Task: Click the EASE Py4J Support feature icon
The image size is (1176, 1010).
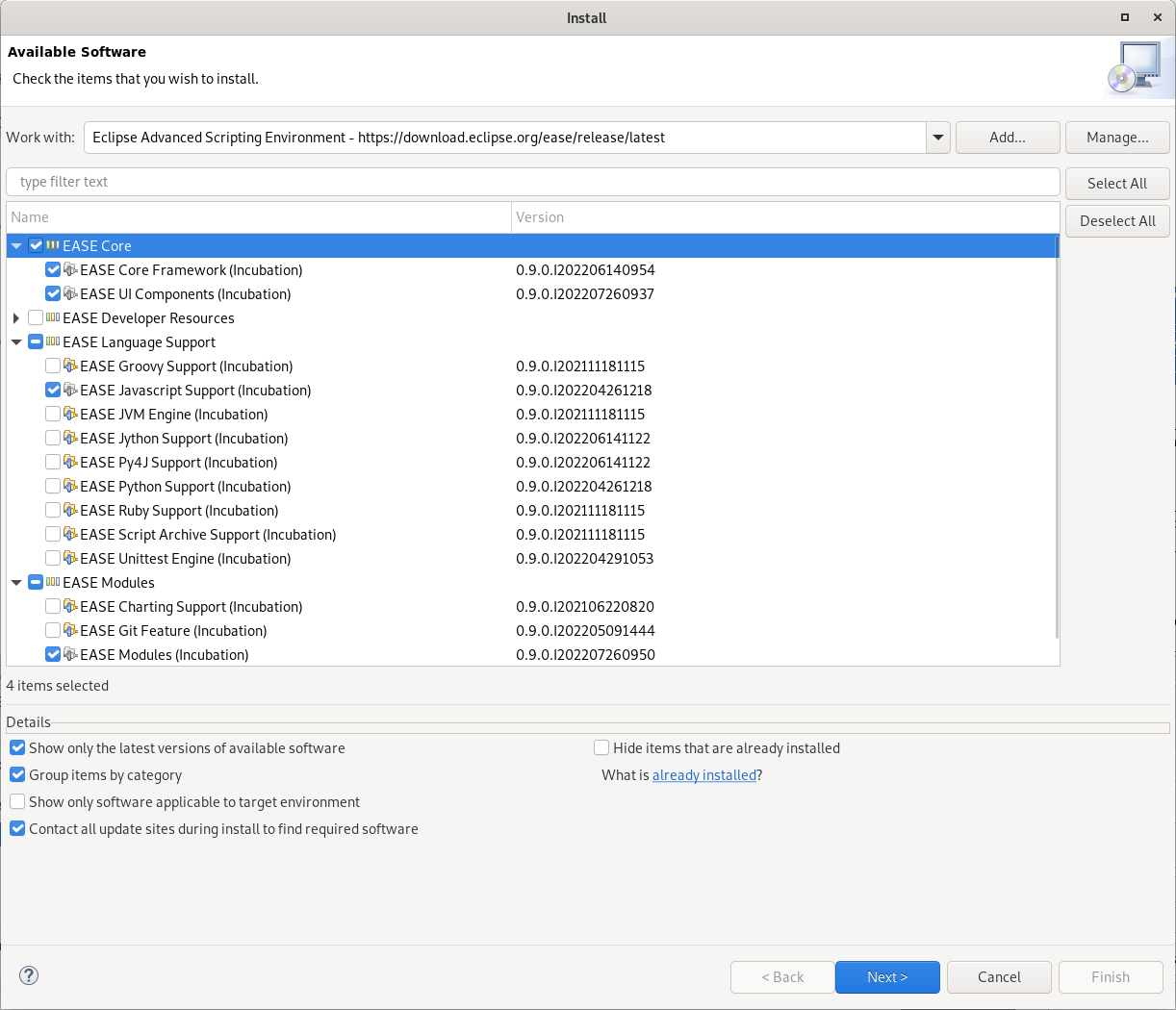Action: pos(70,462)
